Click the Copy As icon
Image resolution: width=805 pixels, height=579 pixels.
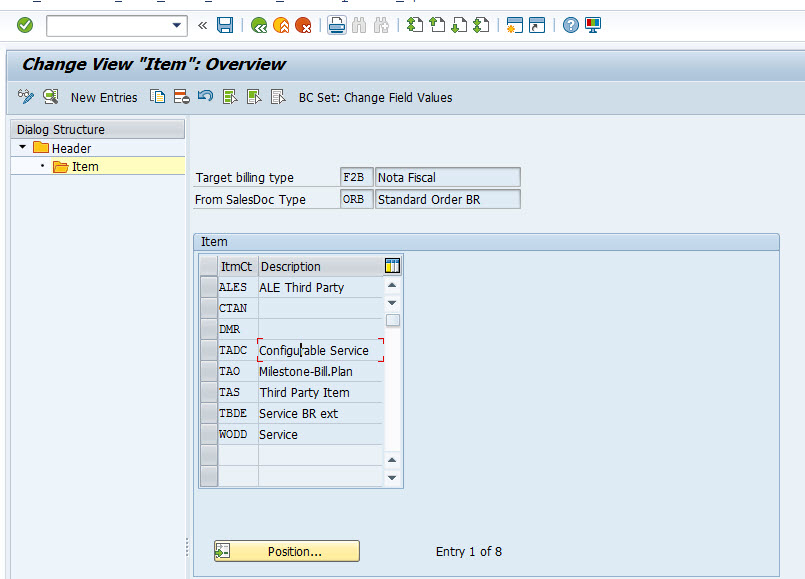click(x=158, y=96)
